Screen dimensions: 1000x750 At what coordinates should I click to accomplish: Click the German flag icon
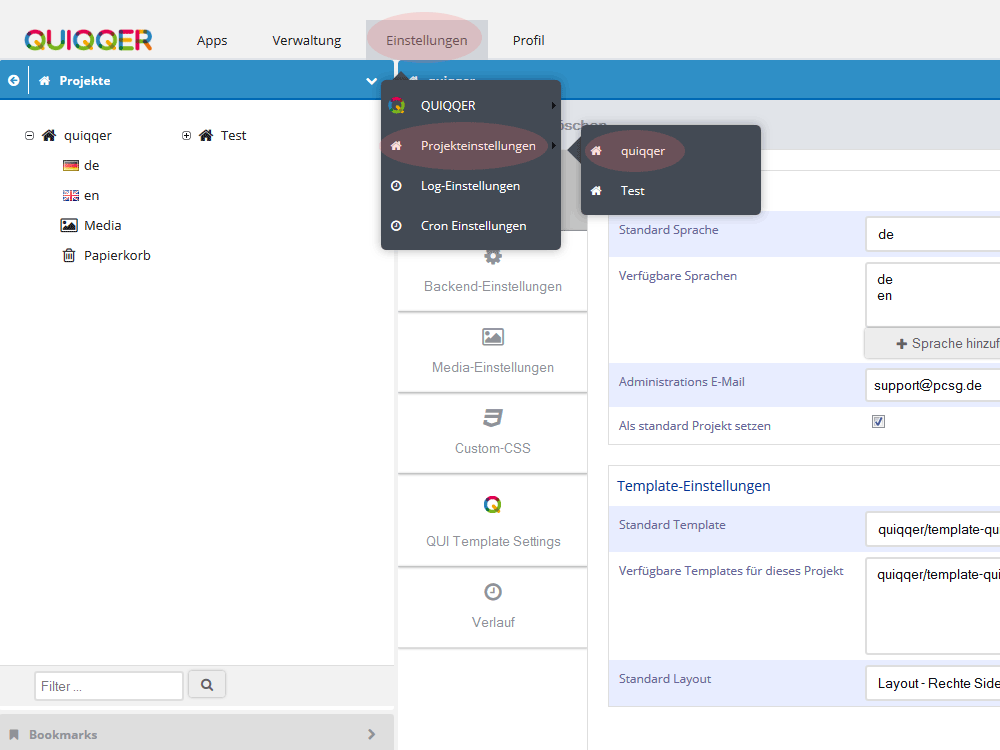point(71,166)
